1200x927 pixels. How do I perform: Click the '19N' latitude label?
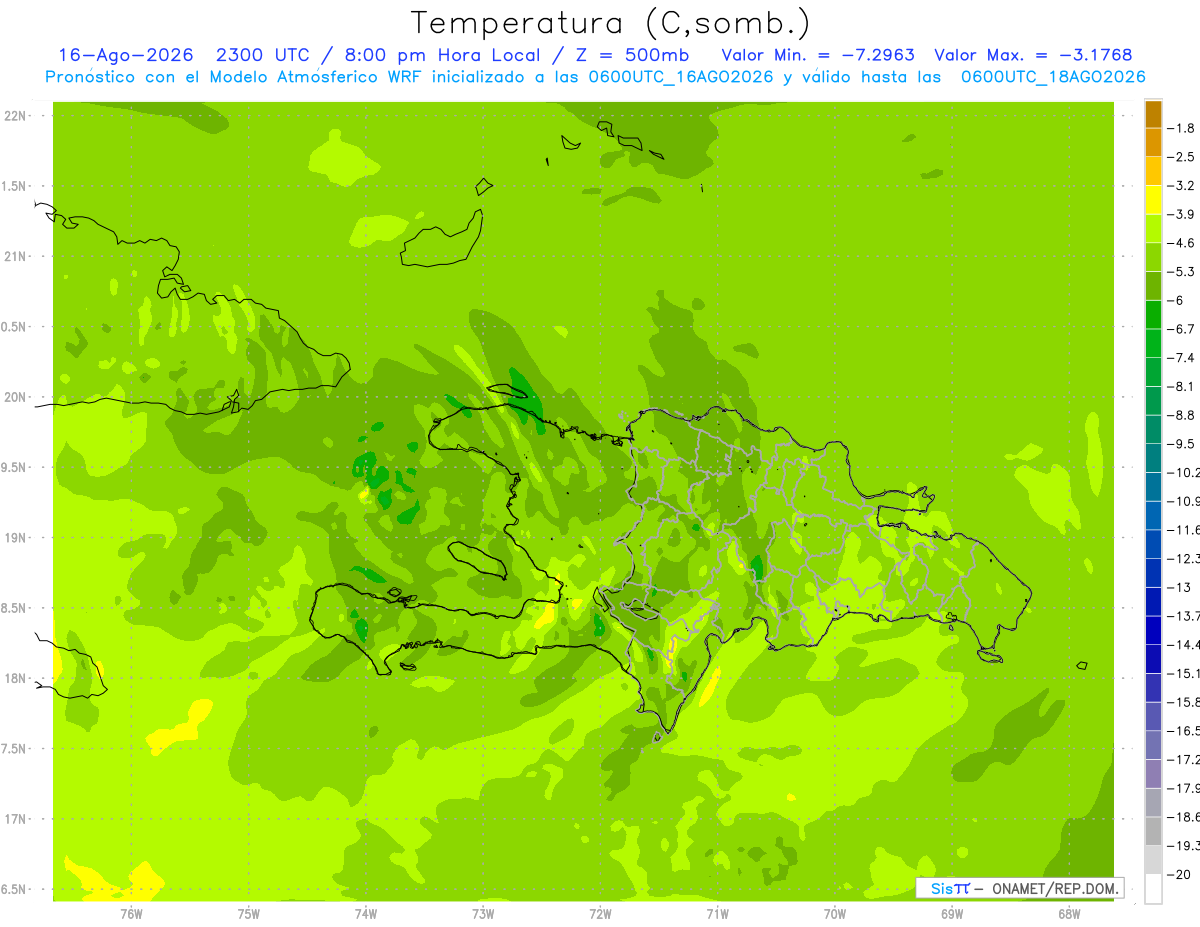[14, 538]
